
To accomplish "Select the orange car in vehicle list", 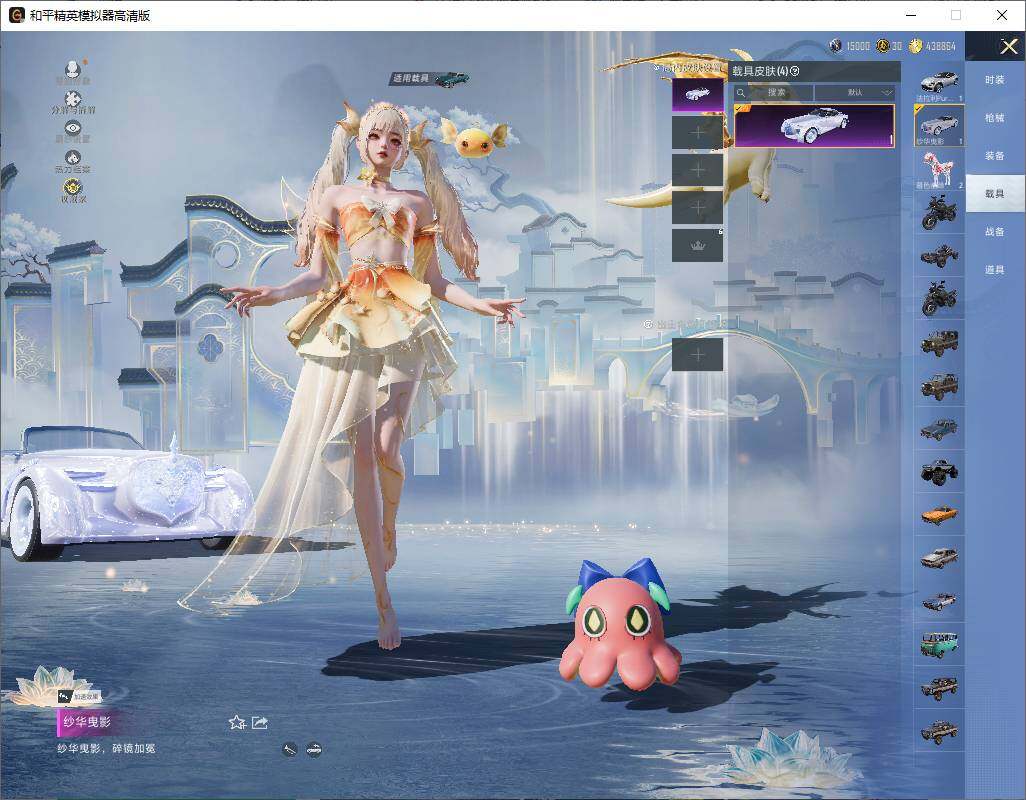I will (x=939, y=514).
